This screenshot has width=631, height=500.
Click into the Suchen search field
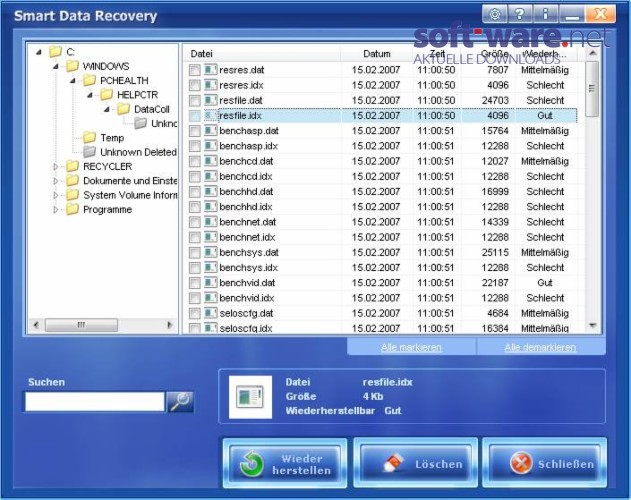coord(95,402)
